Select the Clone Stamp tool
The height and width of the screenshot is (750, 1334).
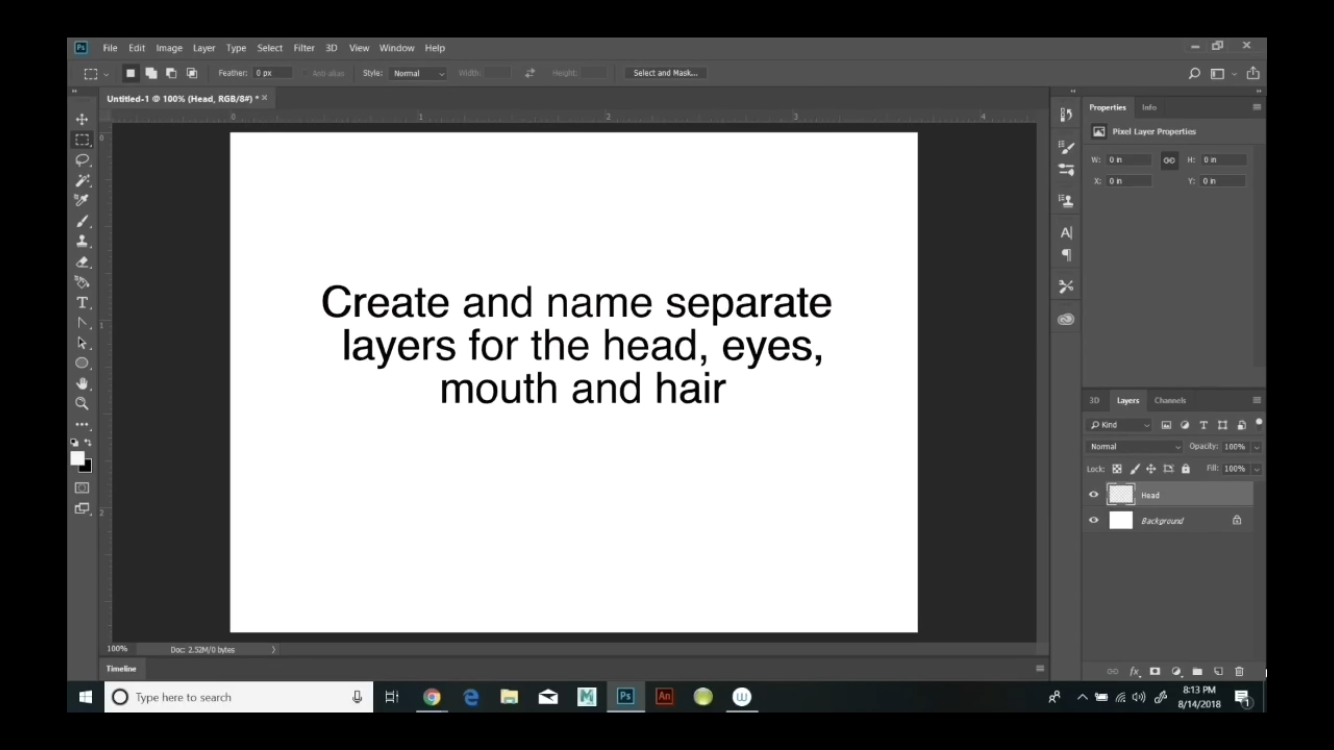pyautogui.click(x=83, y=240)
